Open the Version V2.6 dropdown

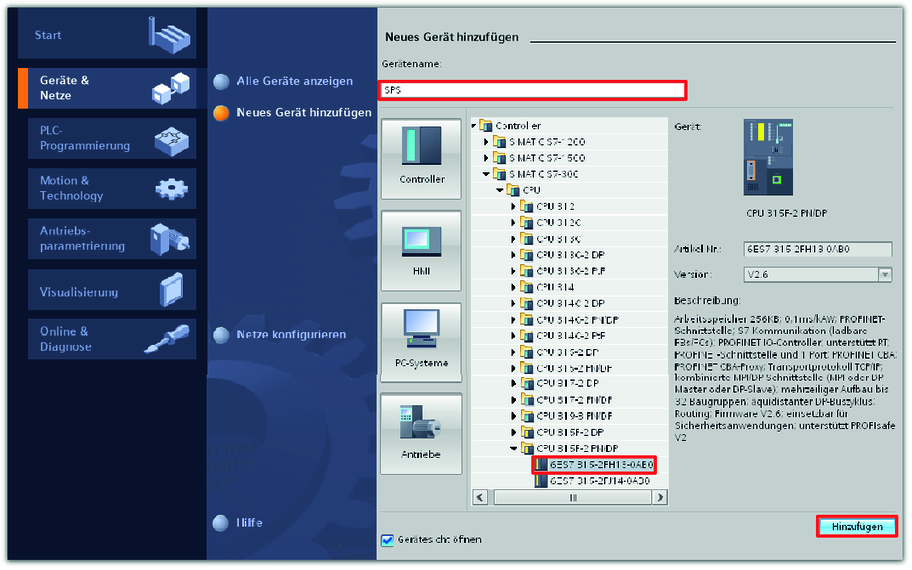tap(884, 275)
